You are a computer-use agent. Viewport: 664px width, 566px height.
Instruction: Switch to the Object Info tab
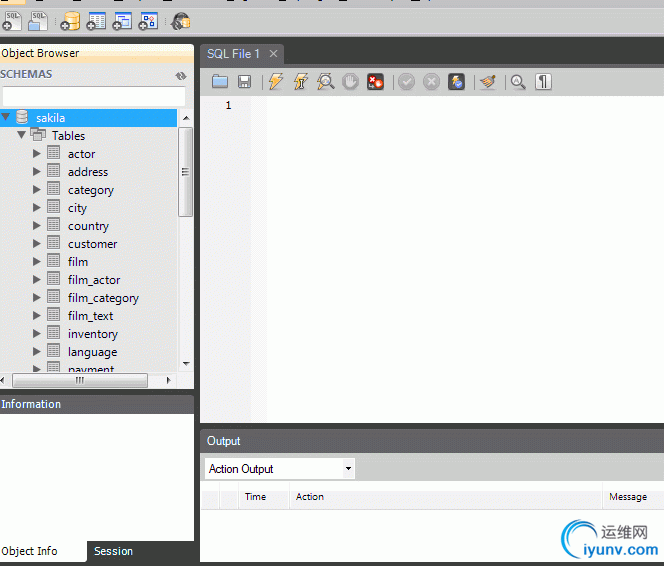[x=29, y=551]
